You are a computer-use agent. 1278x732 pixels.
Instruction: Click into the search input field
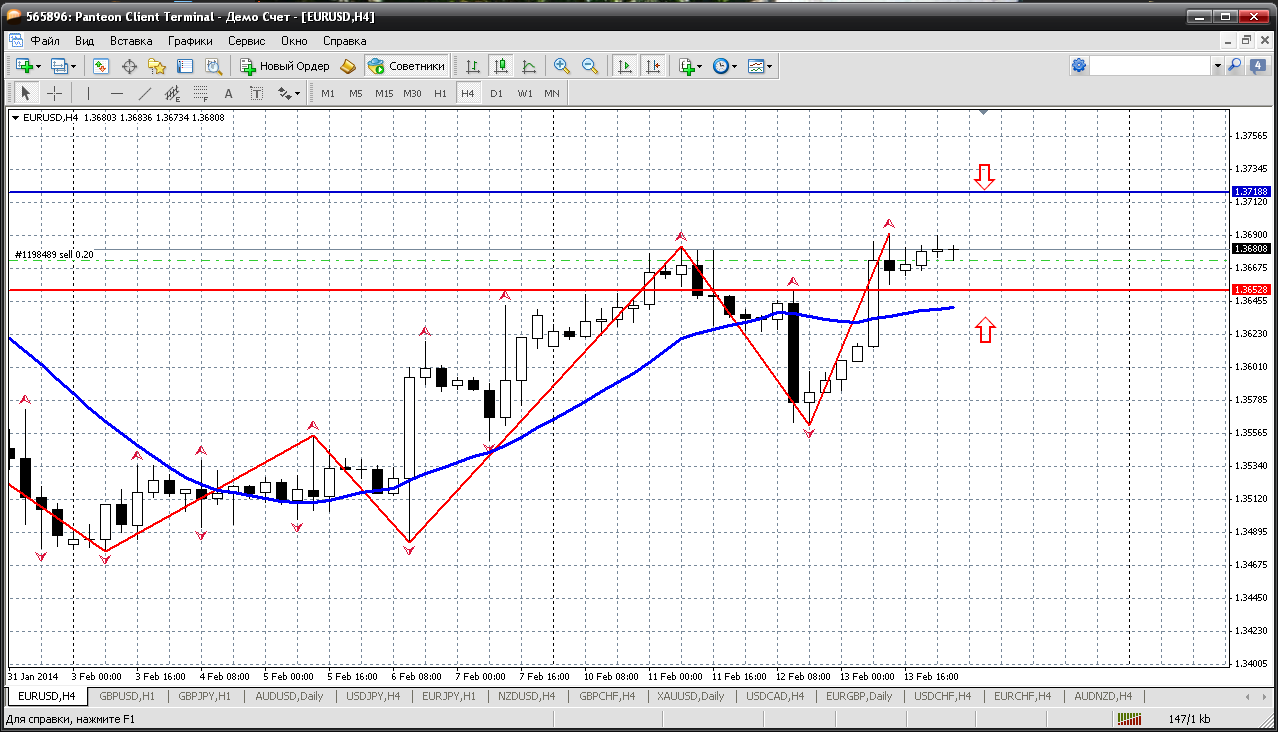1151,66
